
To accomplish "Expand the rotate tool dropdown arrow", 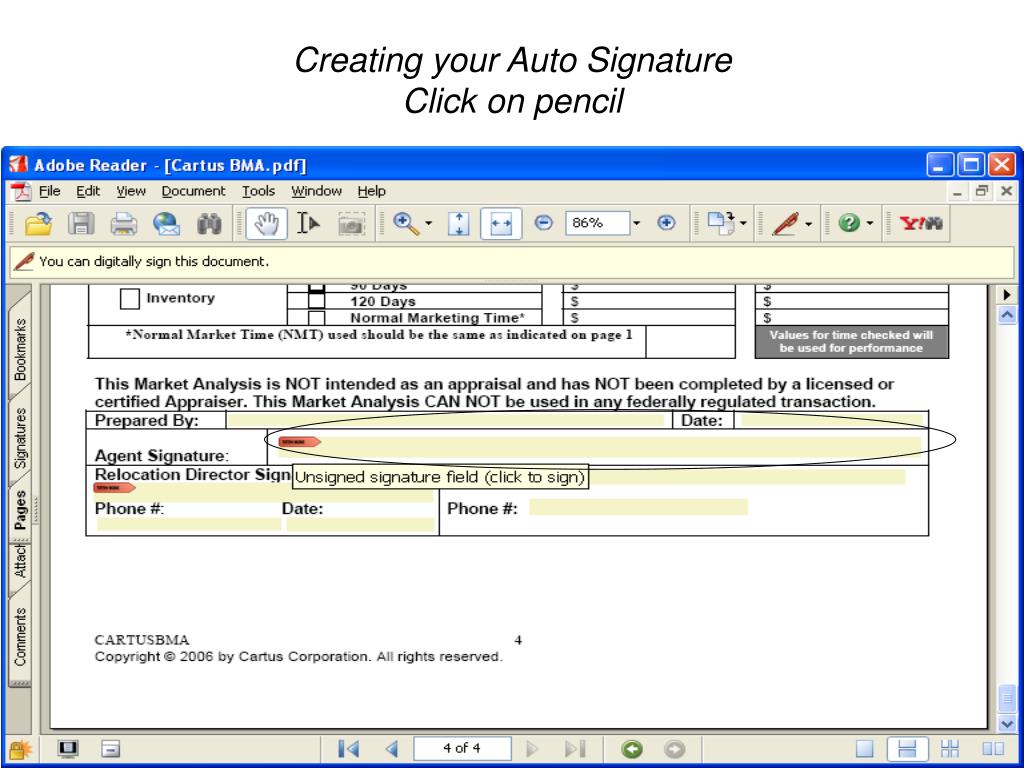I will 744,223.
